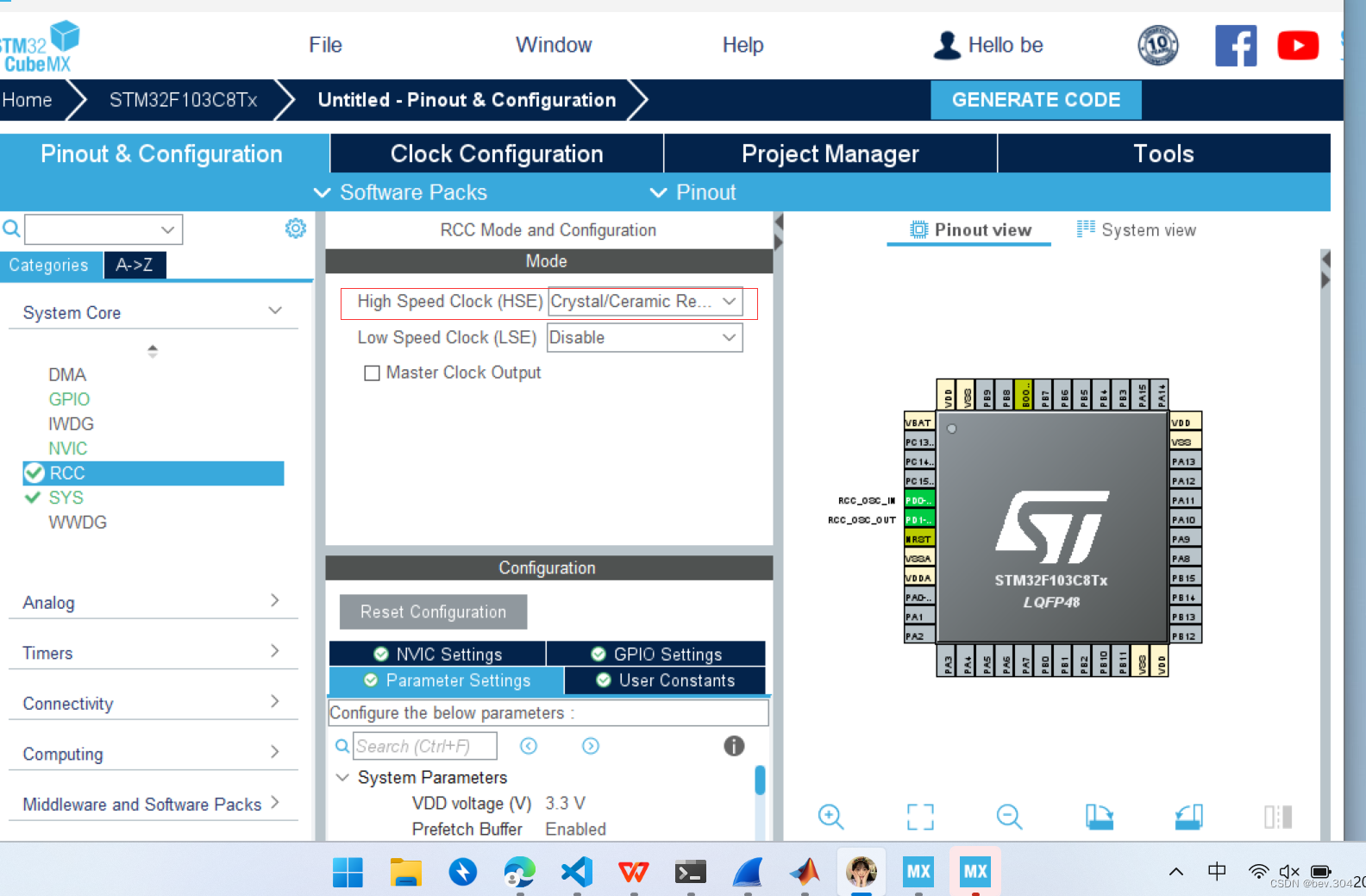This screenshot has height=896, width=1366.
Task: Zoom out of the chip pinout view
Action: pos(1009,816)
